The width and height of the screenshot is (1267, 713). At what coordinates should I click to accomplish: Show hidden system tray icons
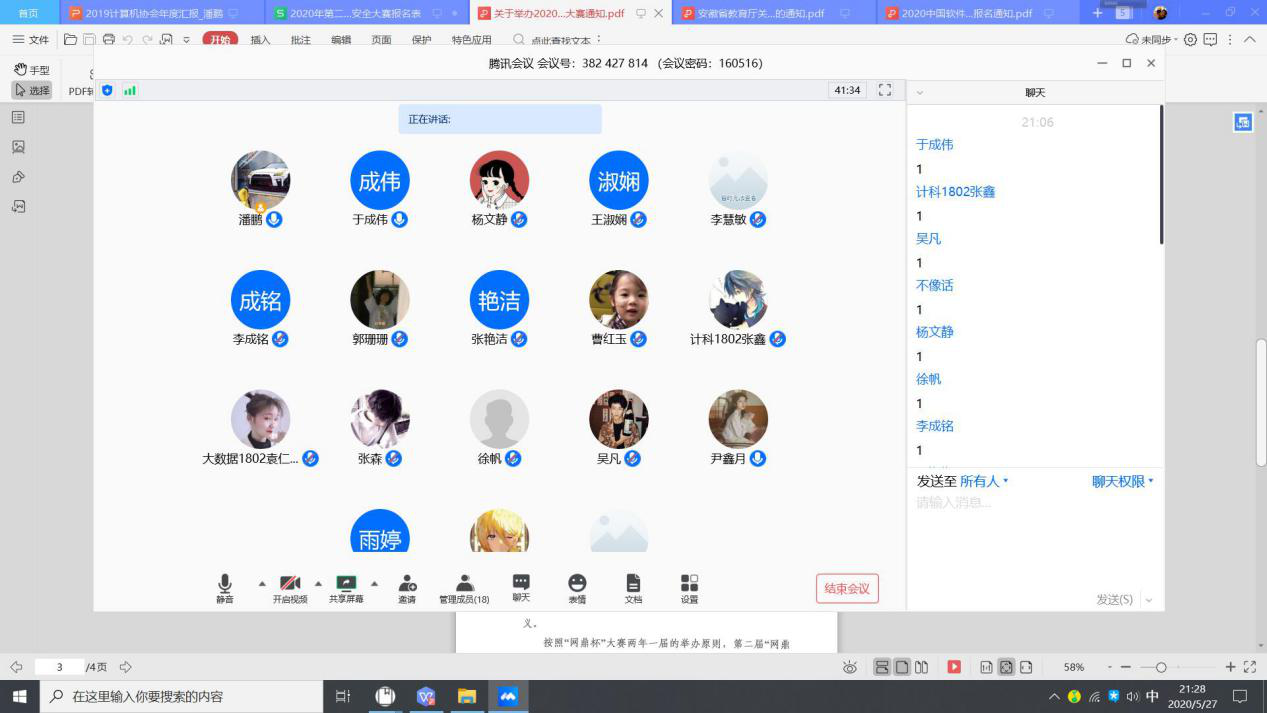click(x=1054, y=696)
